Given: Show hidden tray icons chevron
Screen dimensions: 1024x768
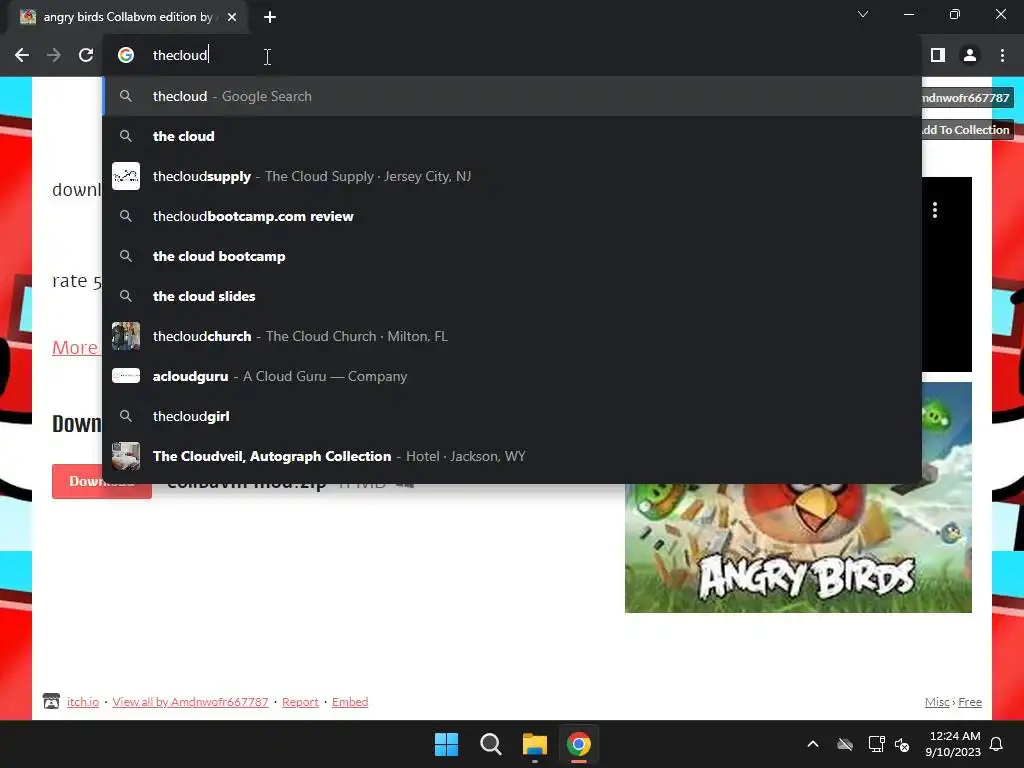Looking at the screenshot, I should (x=813, y=744).
